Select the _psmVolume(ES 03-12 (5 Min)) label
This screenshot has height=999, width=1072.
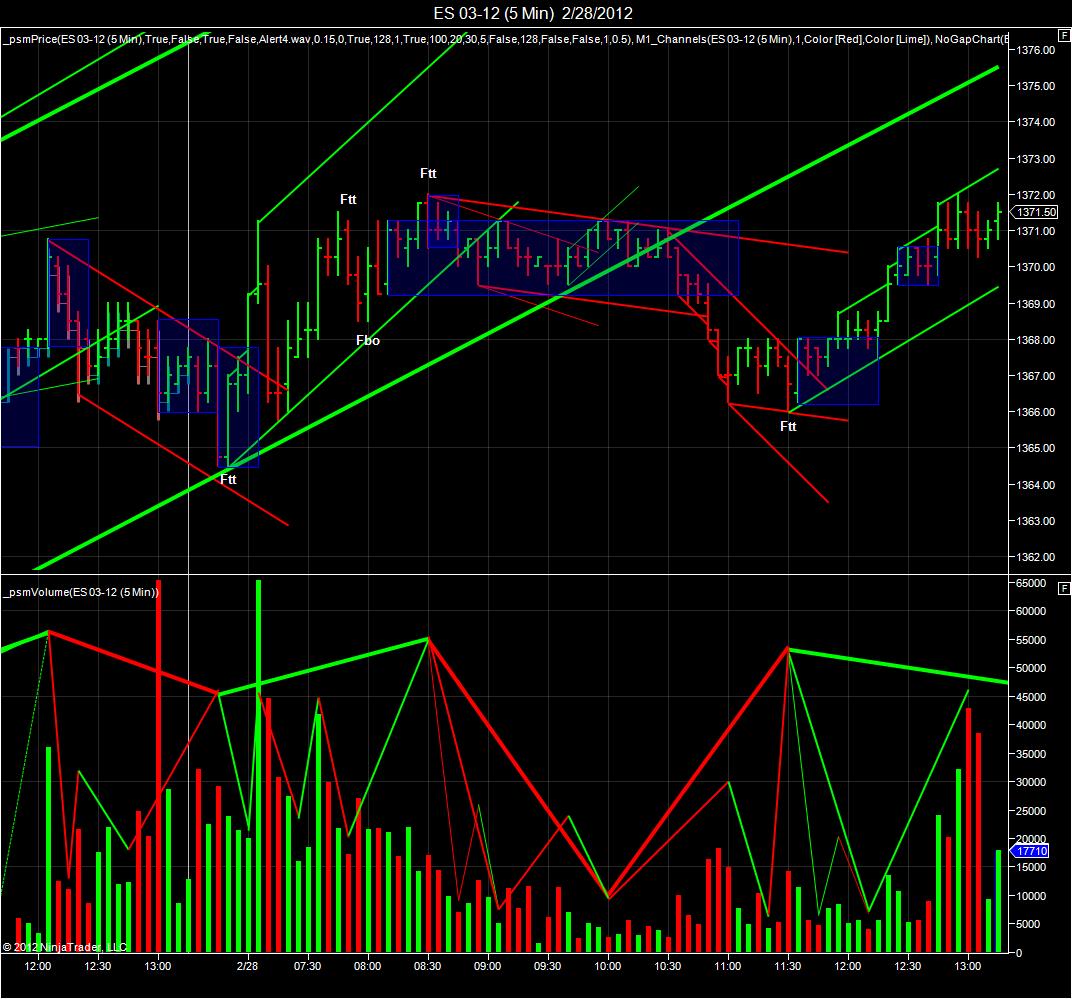[81, 592]
